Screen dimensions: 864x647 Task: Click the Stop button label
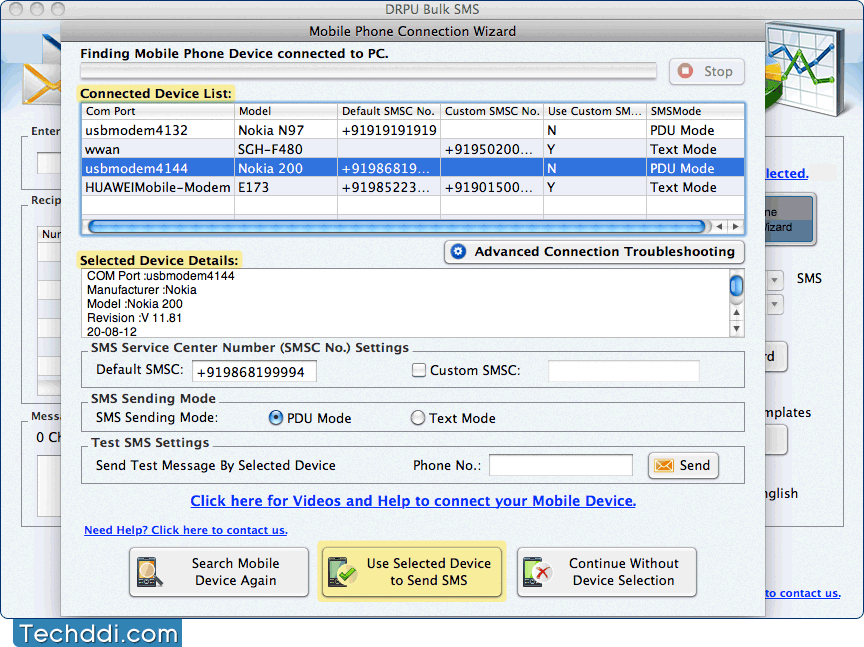(718, 72)
